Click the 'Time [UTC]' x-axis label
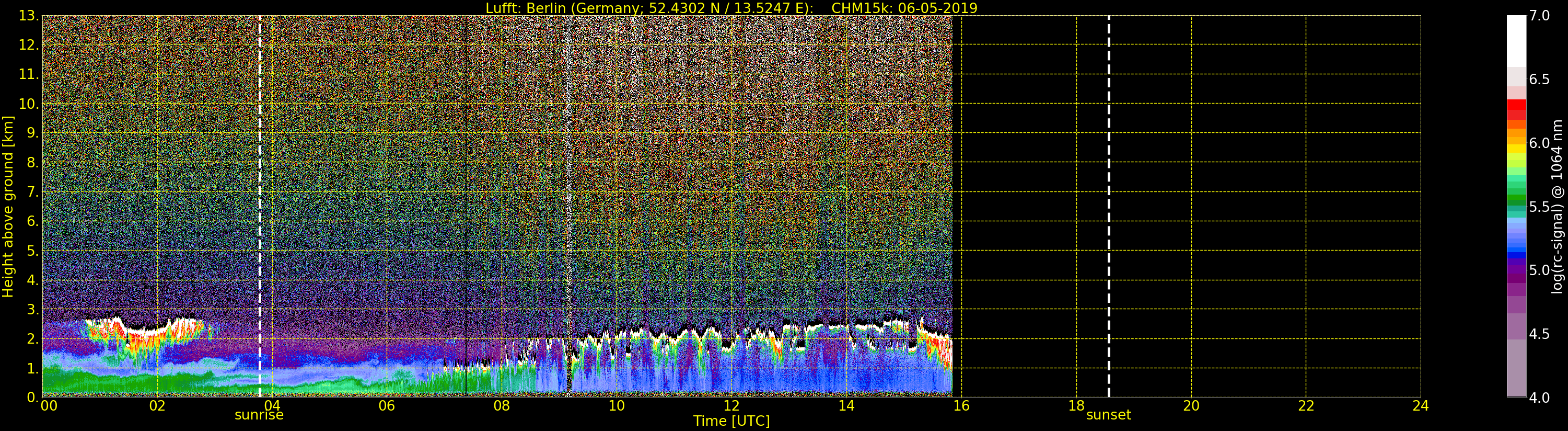Image resolution: width=1568 pixels, height=431 pixels. (x=731, y=421)
